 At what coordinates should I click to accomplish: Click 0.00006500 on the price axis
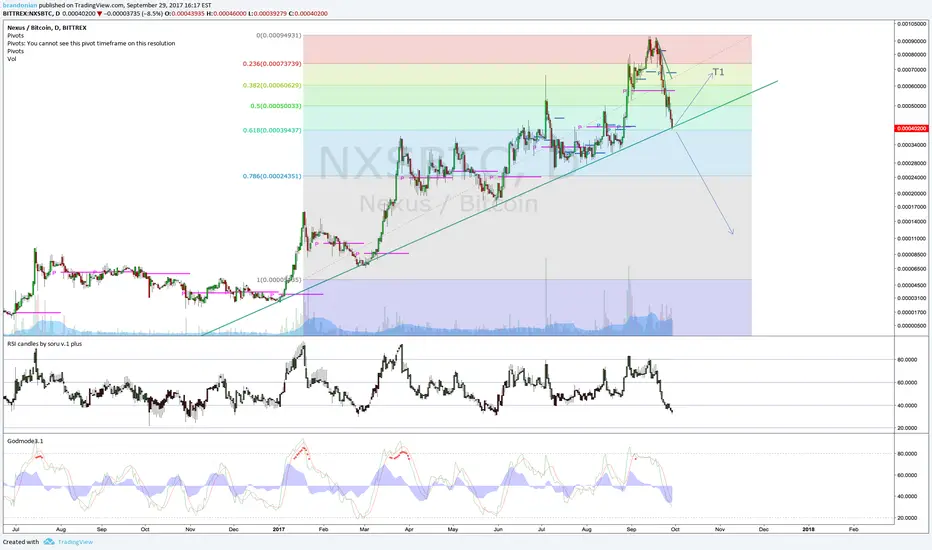point(912,269)
